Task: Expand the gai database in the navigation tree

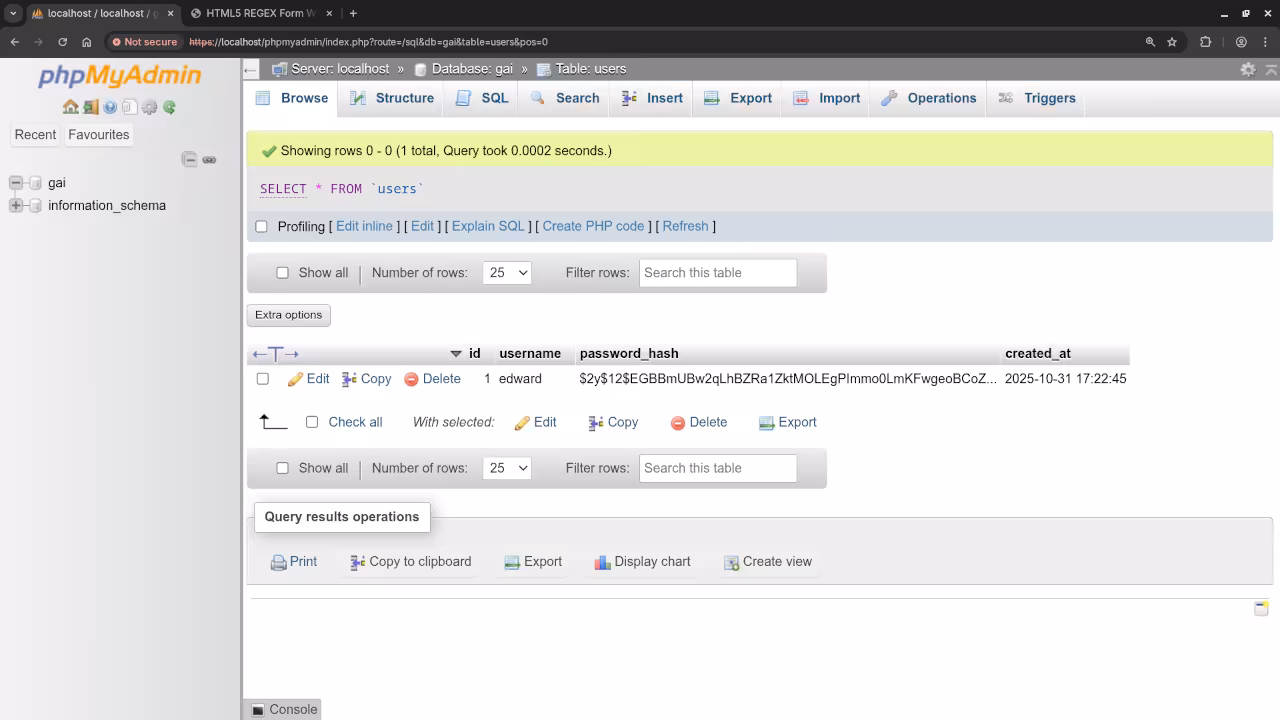Action: (14, 182)
